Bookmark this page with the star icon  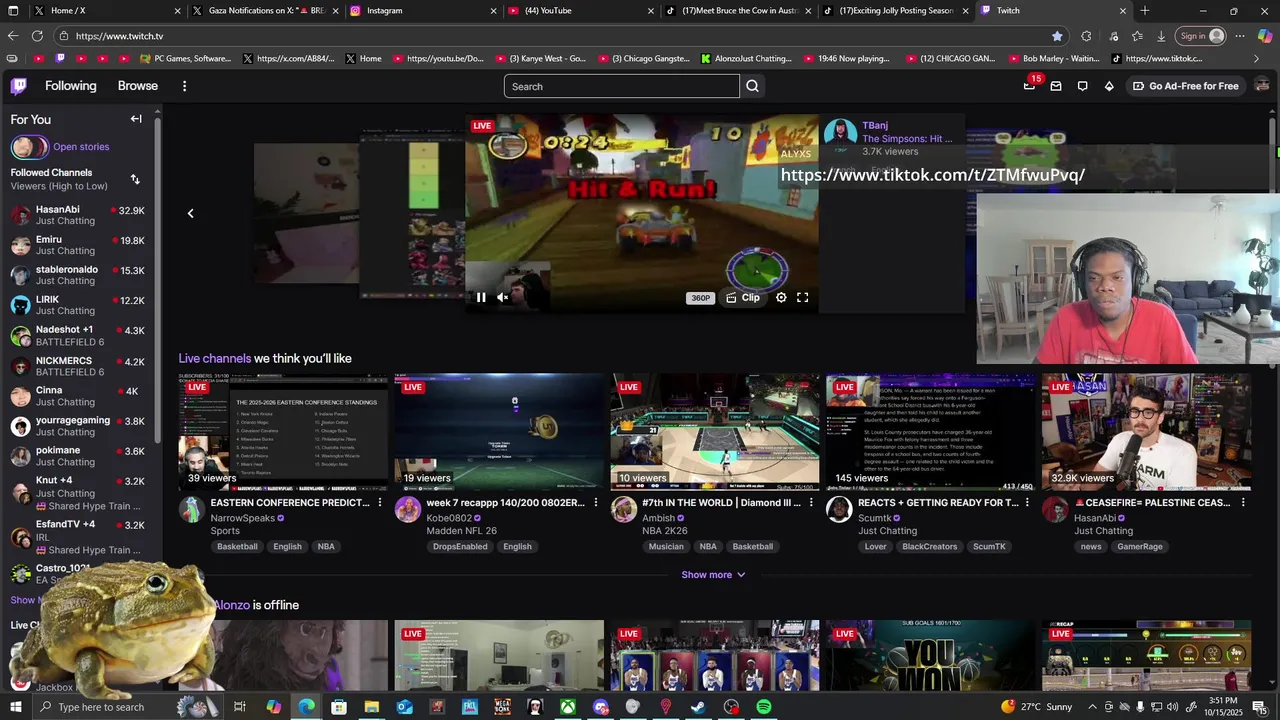[1057, 36]
